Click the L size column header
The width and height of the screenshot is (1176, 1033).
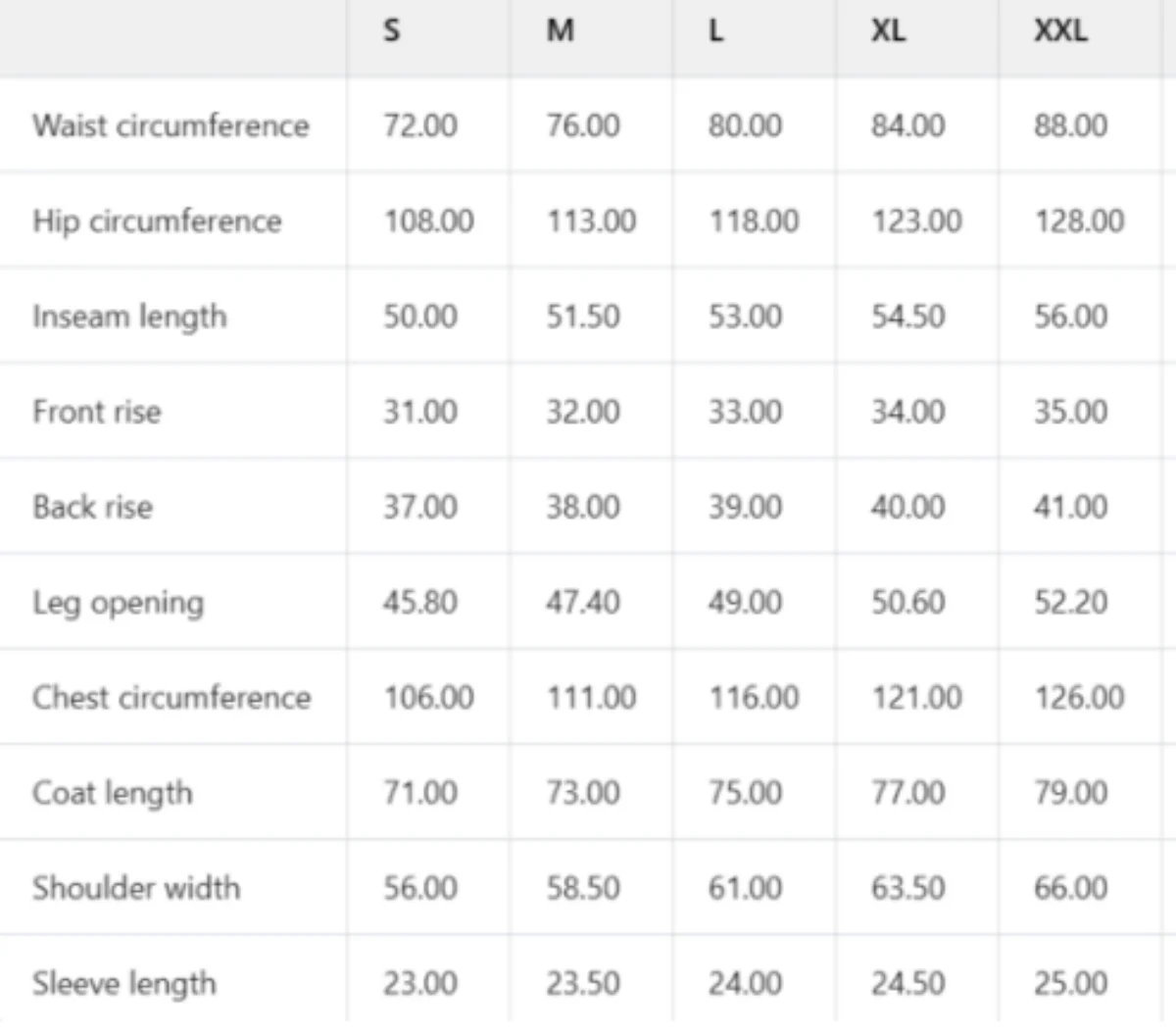click(716, 31)
